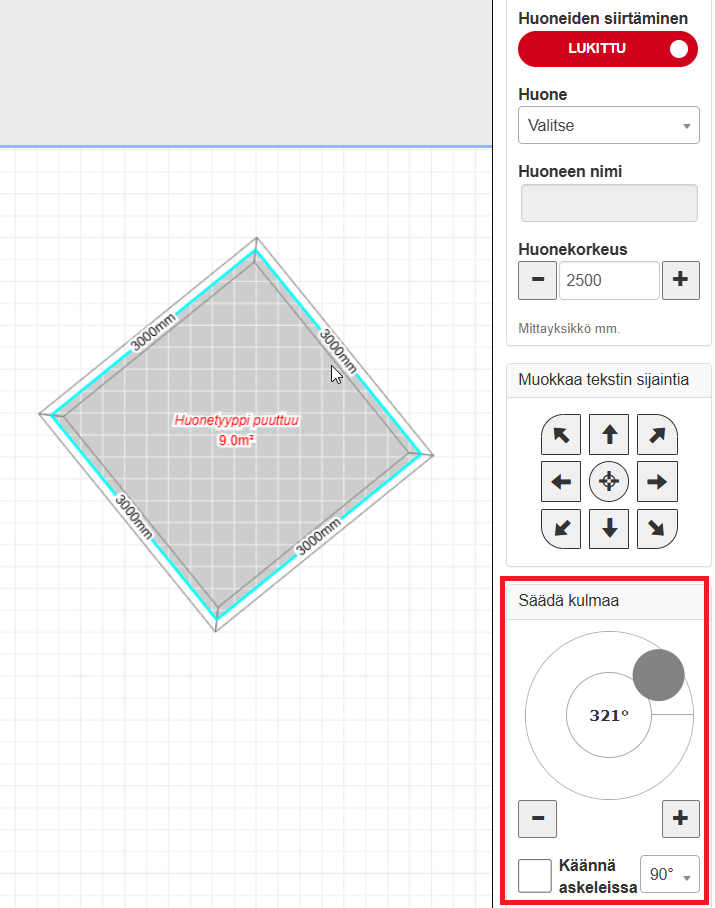Toggle the LUKITTU room movement lock switch
The width and height of the screenshot is (715, 908).
[x=607, y=49]
